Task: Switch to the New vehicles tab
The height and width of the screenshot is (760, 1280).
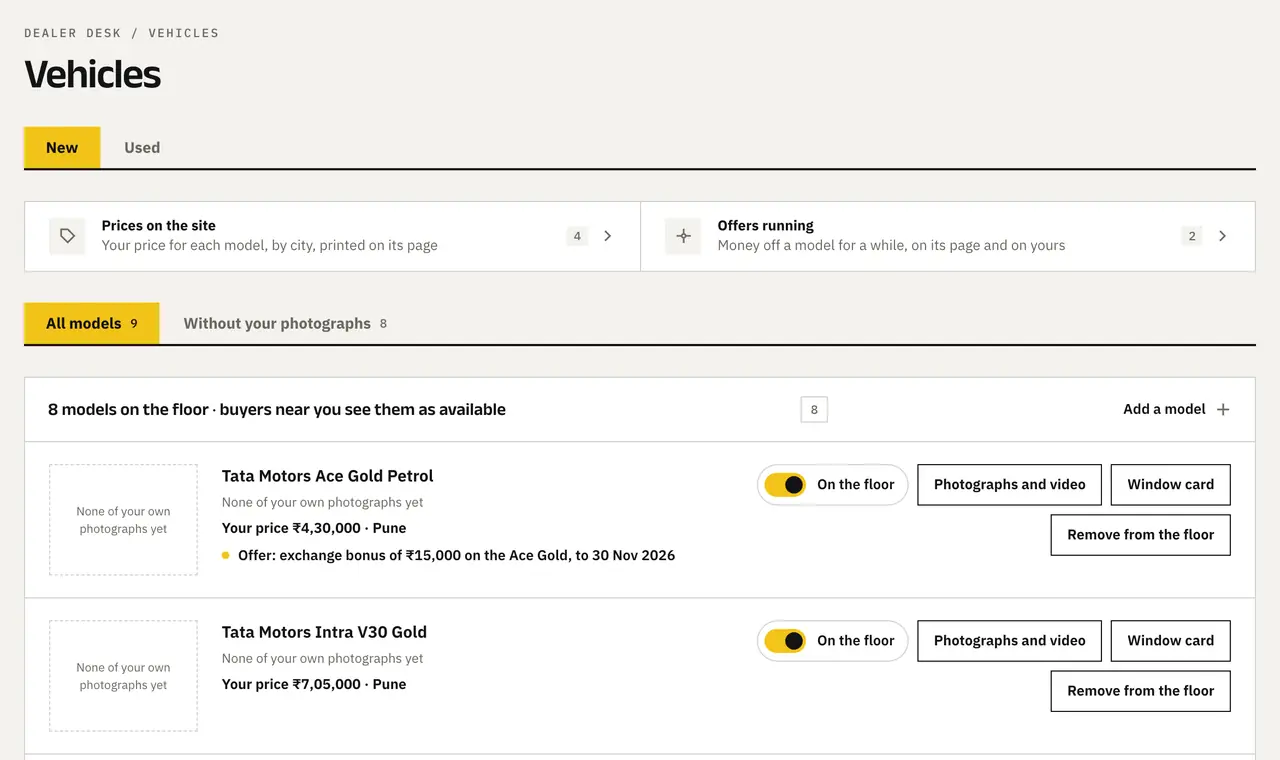Action: tap(62, 147)
